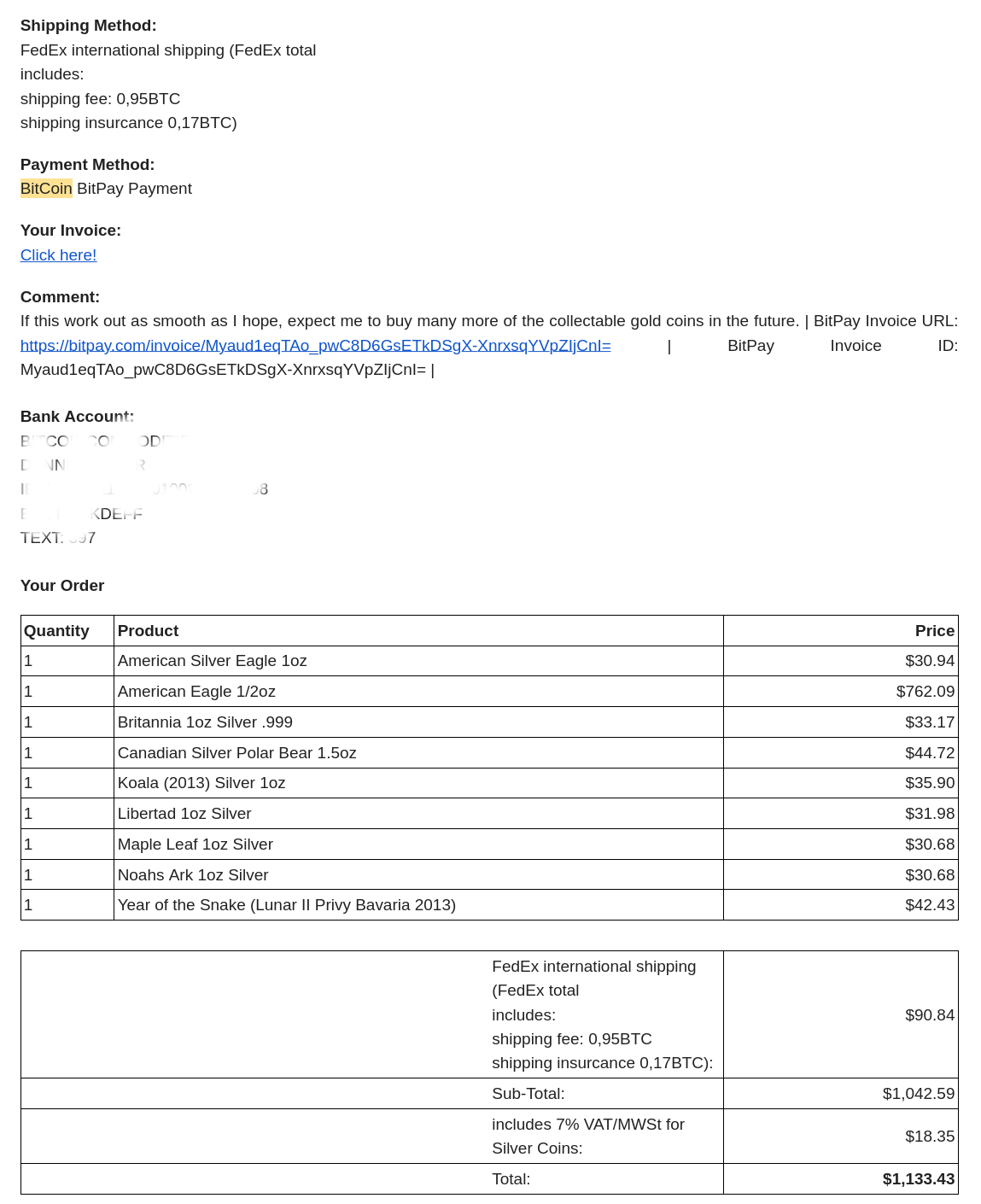The width and height of the screenshot is (981, 1204).
Task: Click the $42.43 price cell
Action: (x=841, y=905)
